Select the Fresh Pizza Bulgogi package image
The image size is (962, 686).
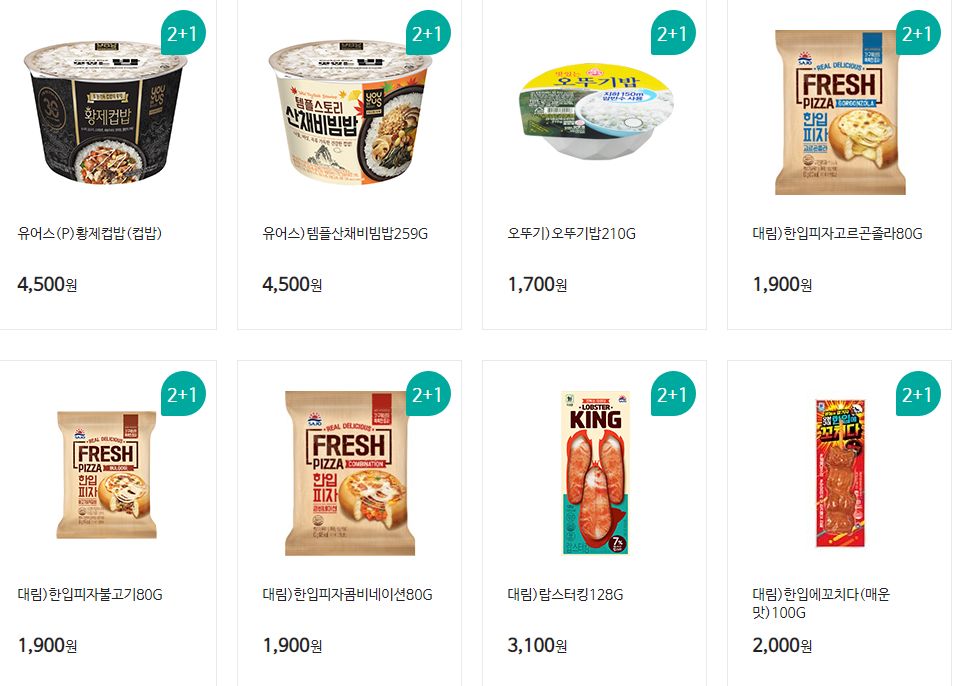[x=107, y=475]
